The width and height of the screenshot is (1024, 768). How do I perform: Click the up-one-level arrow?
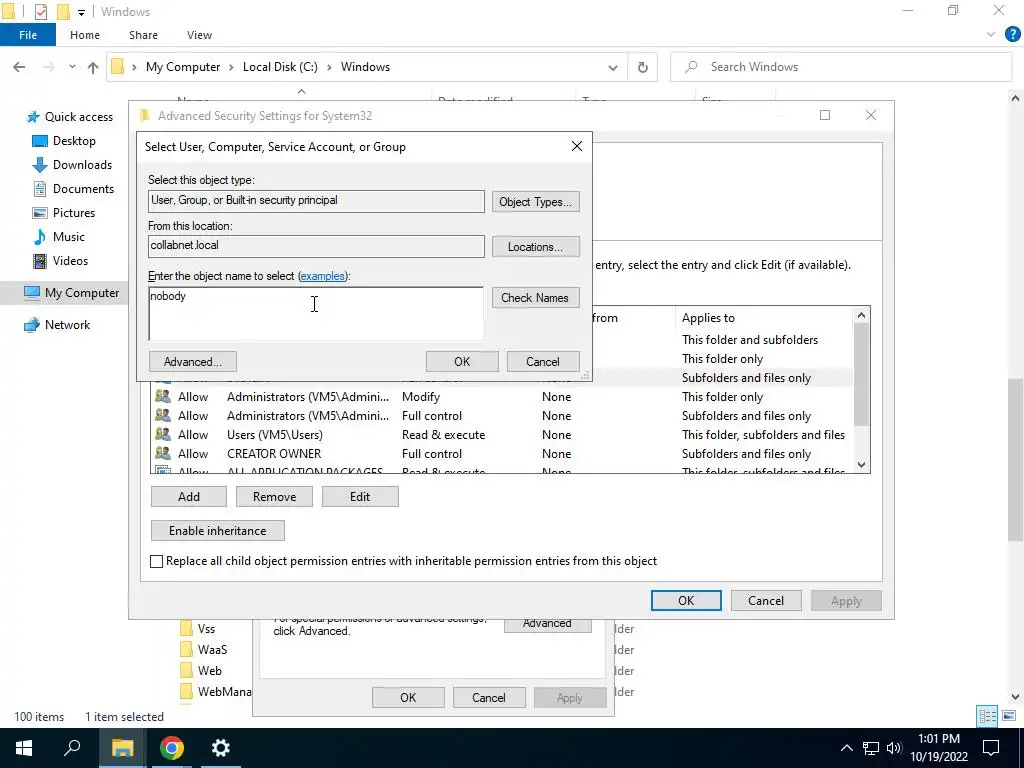93,67
